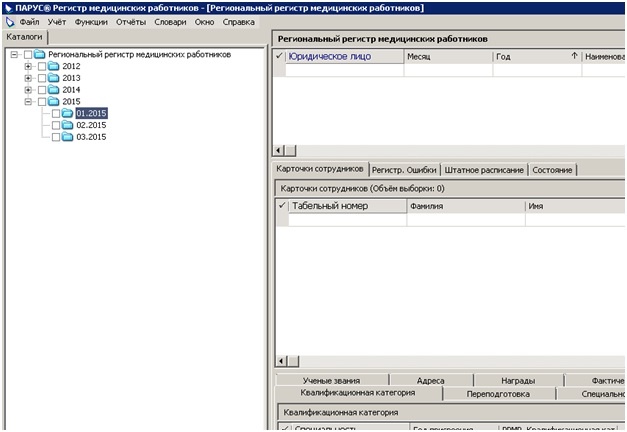Click left scroll arrow of register grid
The width and height of the screenshot is (627, 432).
tap(279, 151)
